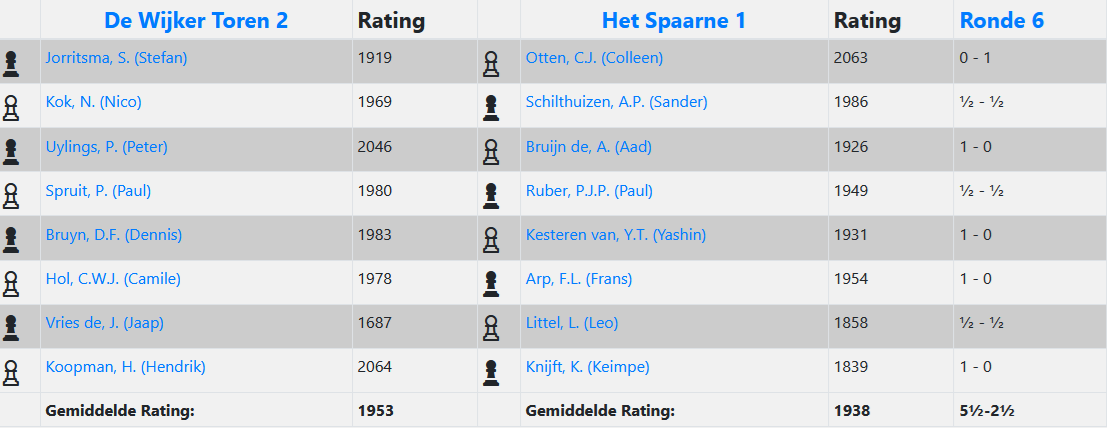This screenshot has width=1109, height=428.
Task: Click white pawn icon beside Koopman
Action: 11,372
